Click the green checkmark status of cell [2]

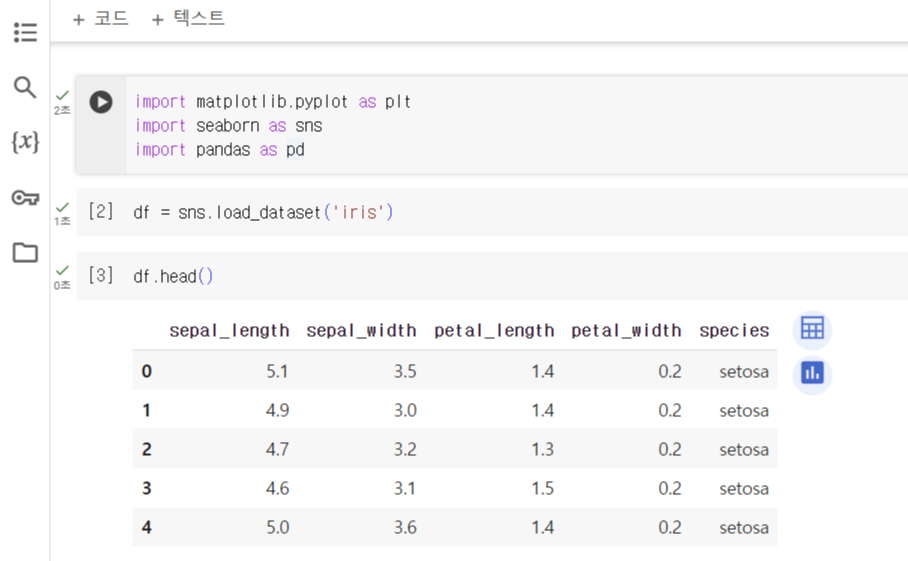(x=63, y=207)
